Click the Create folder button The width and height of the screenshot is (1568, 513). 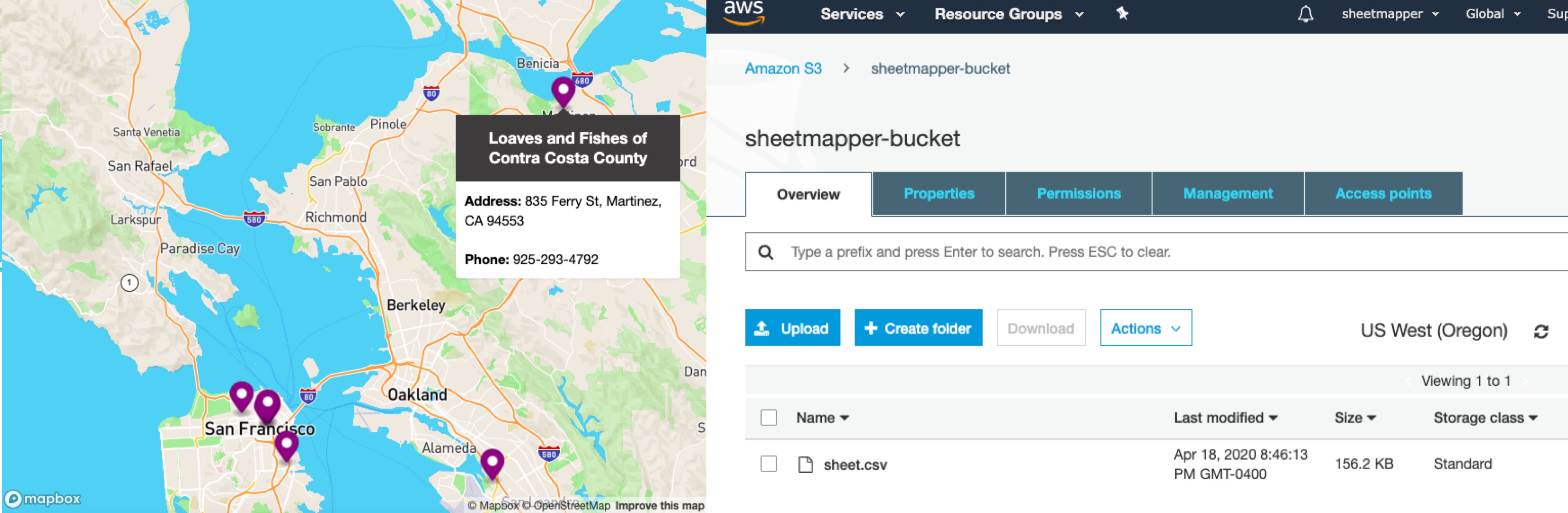918,328
